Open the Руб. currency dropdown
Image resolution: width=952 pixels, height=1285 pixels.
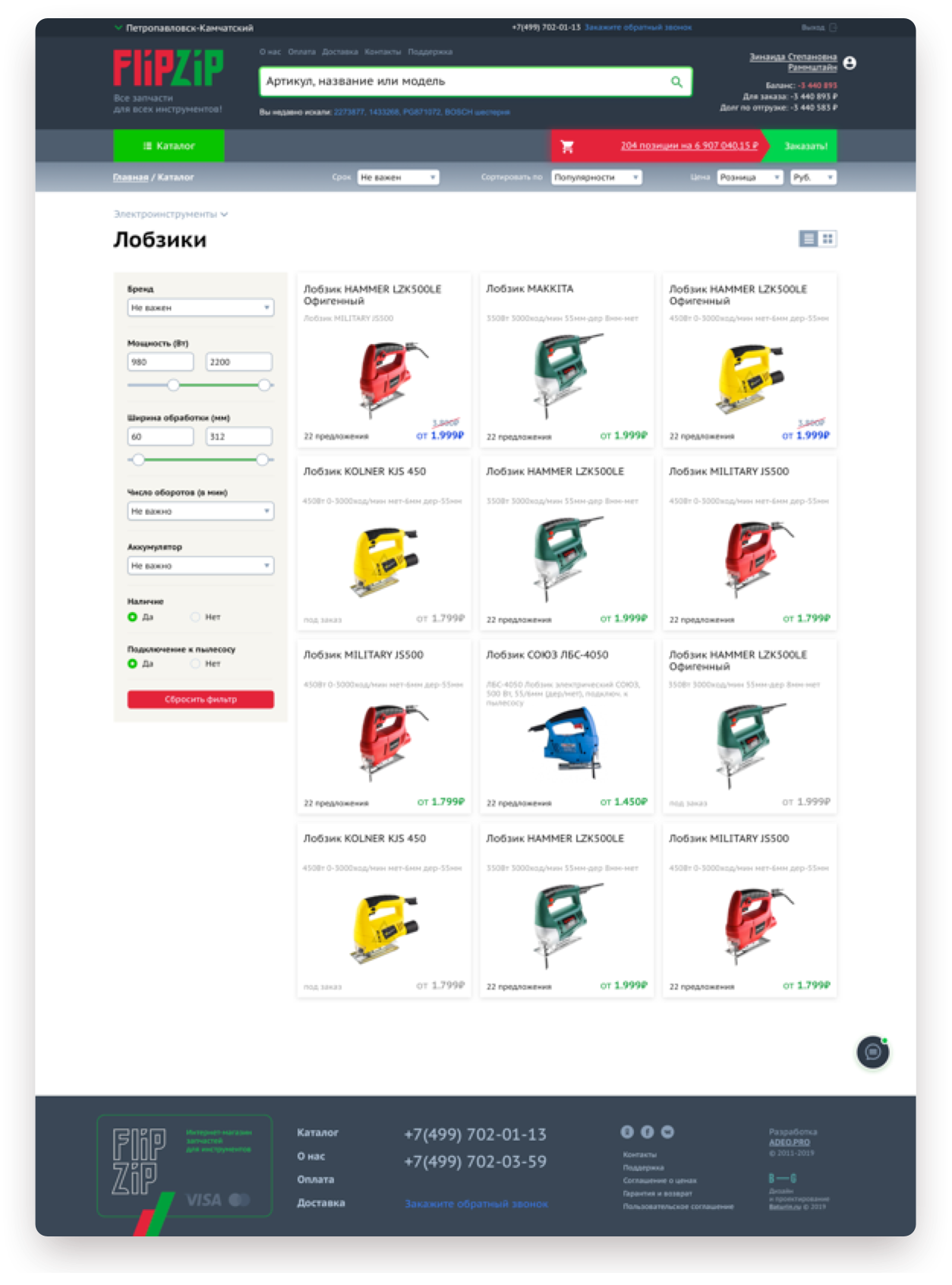[813, 177]
